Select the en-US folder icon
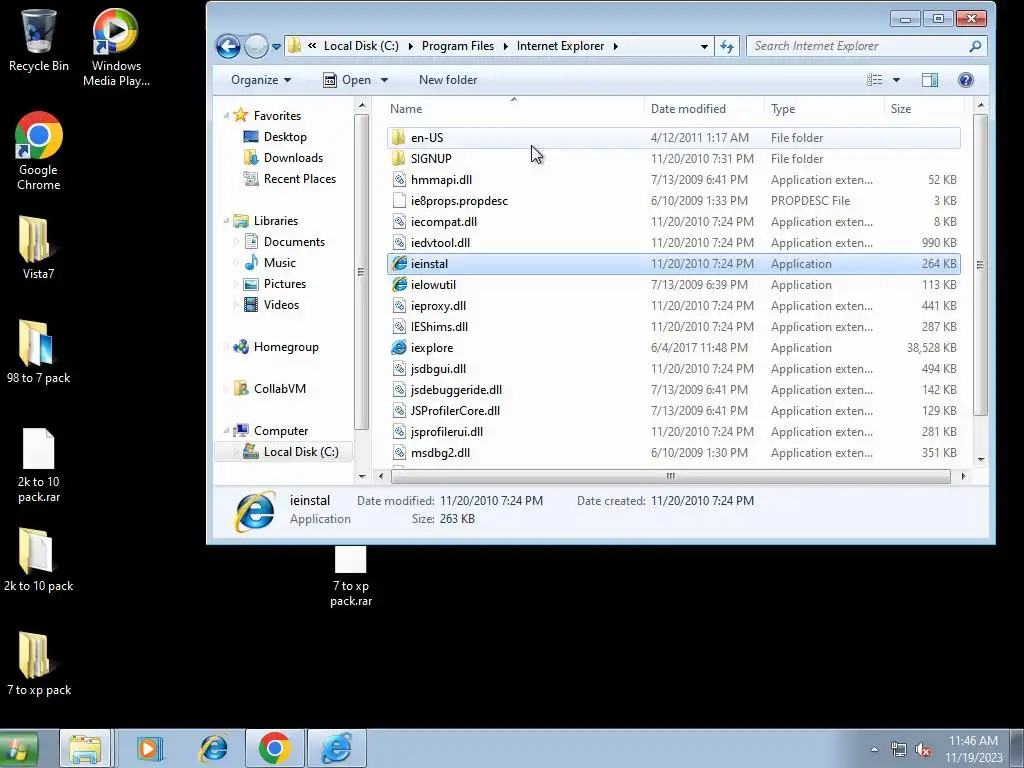 pyautogui.click(x=398, y=138)
